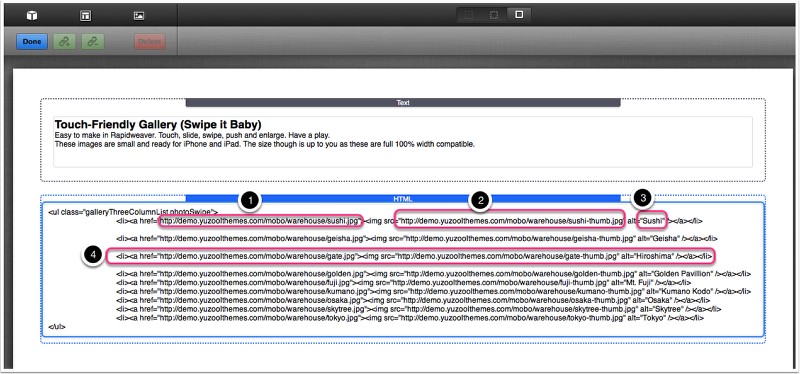The width and height of the screenshot is (800, 374).
Task: Click the heading Touch-Friendly Gallery (Swipe it Baby)
Action: pos(158,124)
